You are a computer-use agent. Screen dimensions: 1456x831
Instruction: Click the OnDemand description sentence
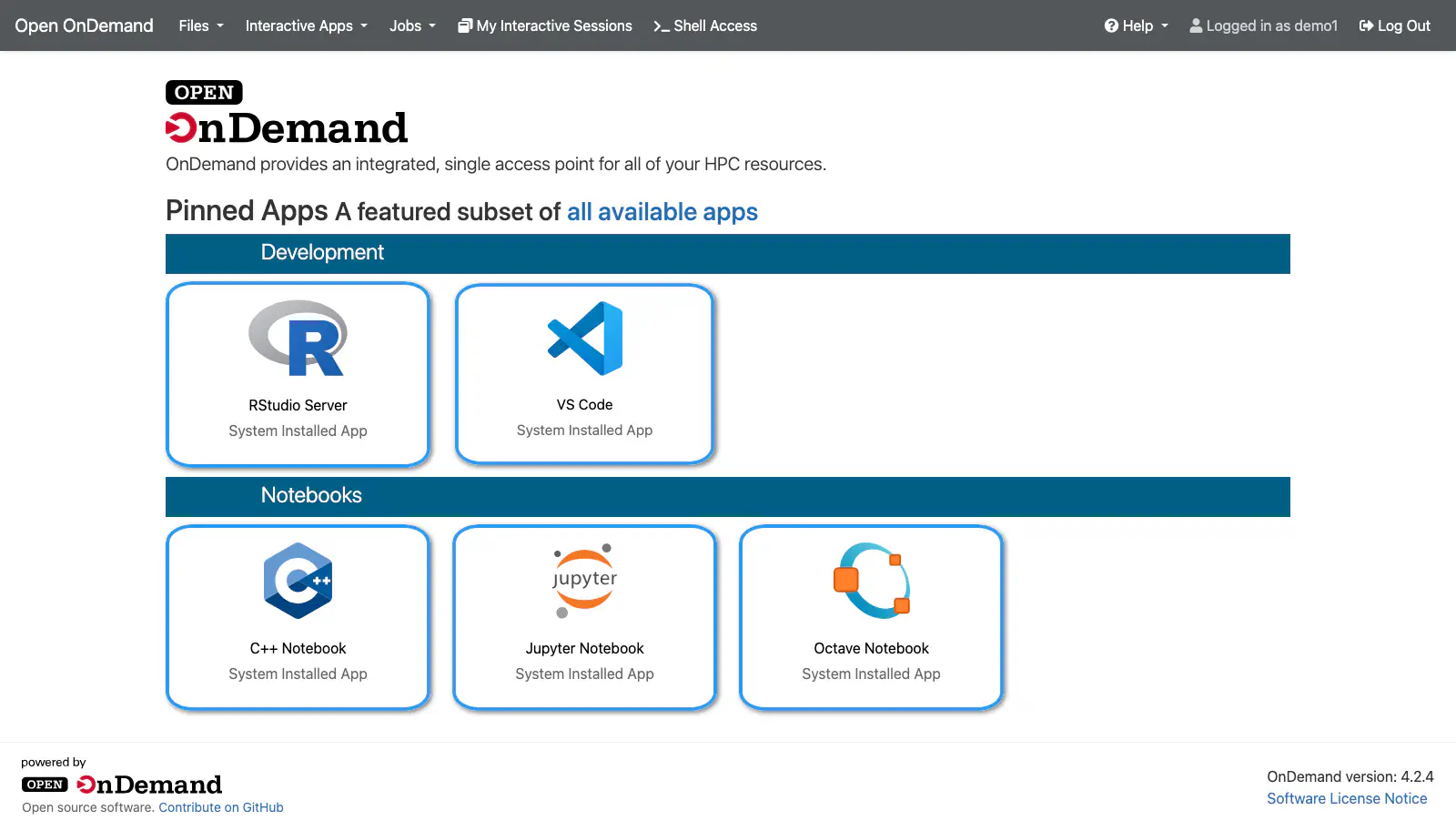[x=496, y=164]
